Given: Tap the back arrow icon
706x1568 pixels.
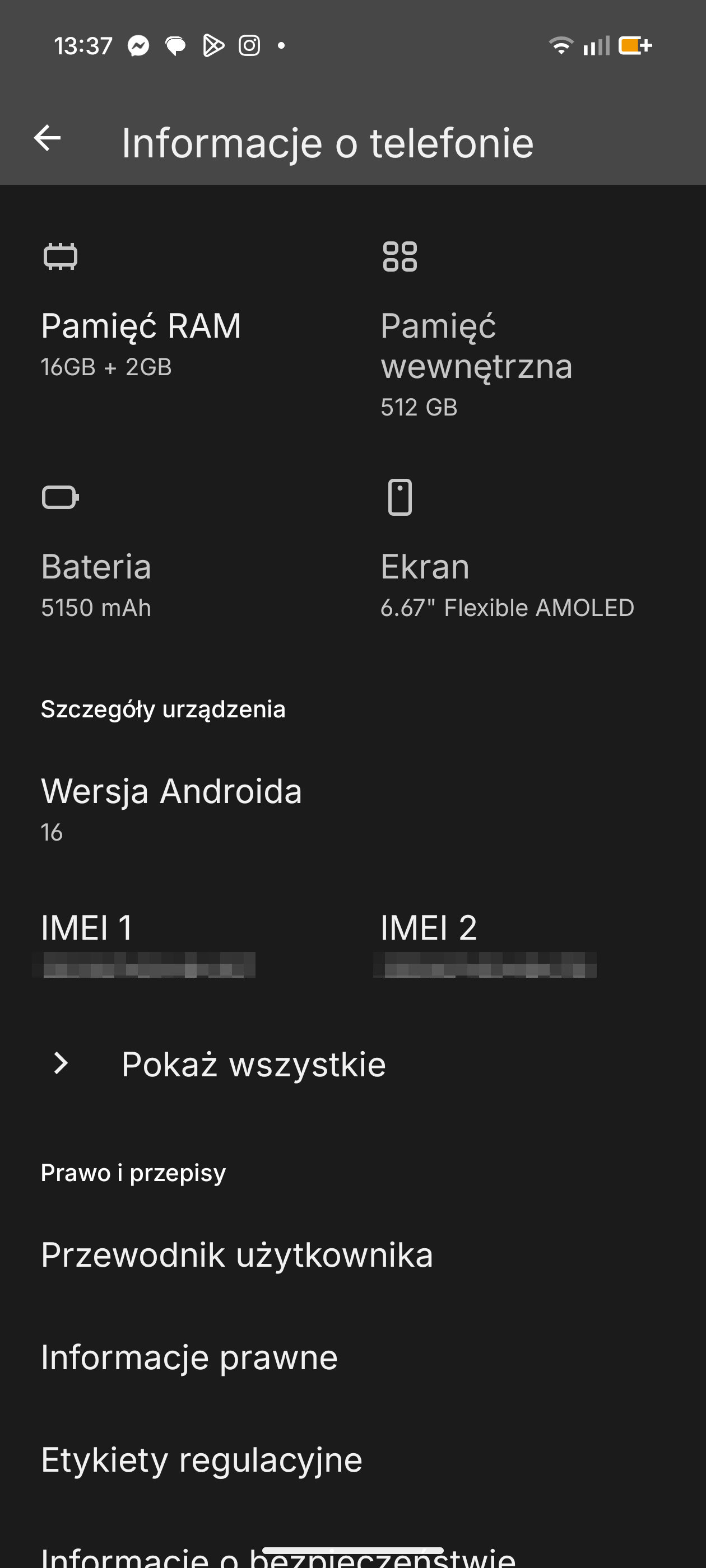Looking at the screenshot, I should point(47,138).
